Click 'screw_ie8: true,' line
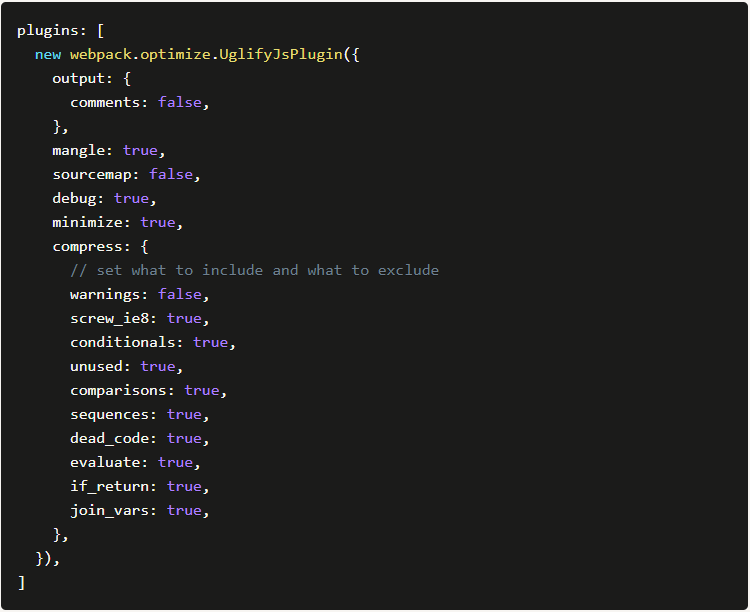This screenshot has height=612, width=750. 140,318
